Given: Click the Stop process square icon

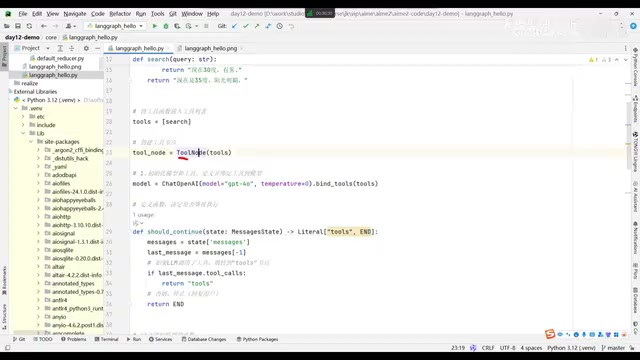Looking at the screenshot, I should click(206, 26).
